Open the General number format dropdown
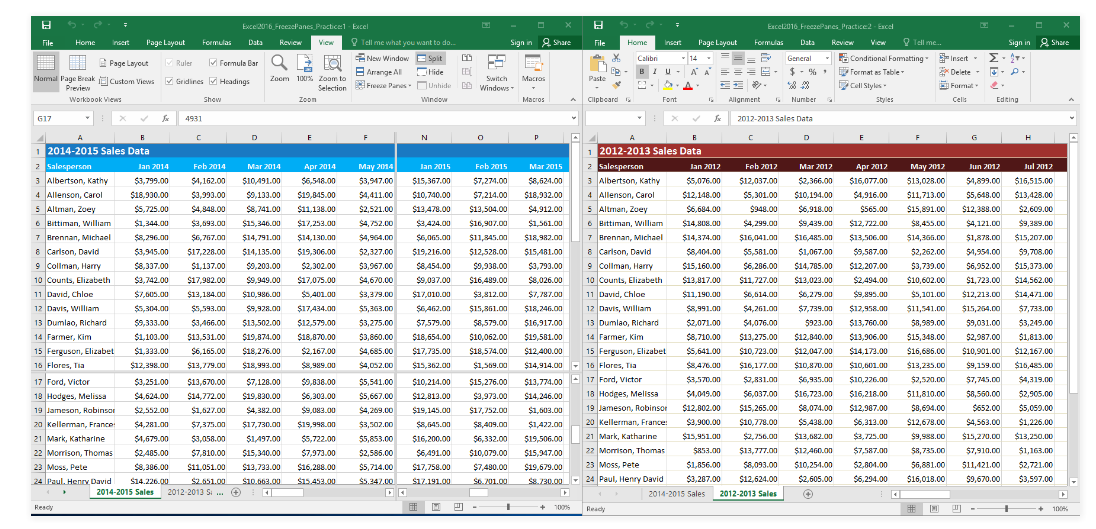 pos(826,59)
